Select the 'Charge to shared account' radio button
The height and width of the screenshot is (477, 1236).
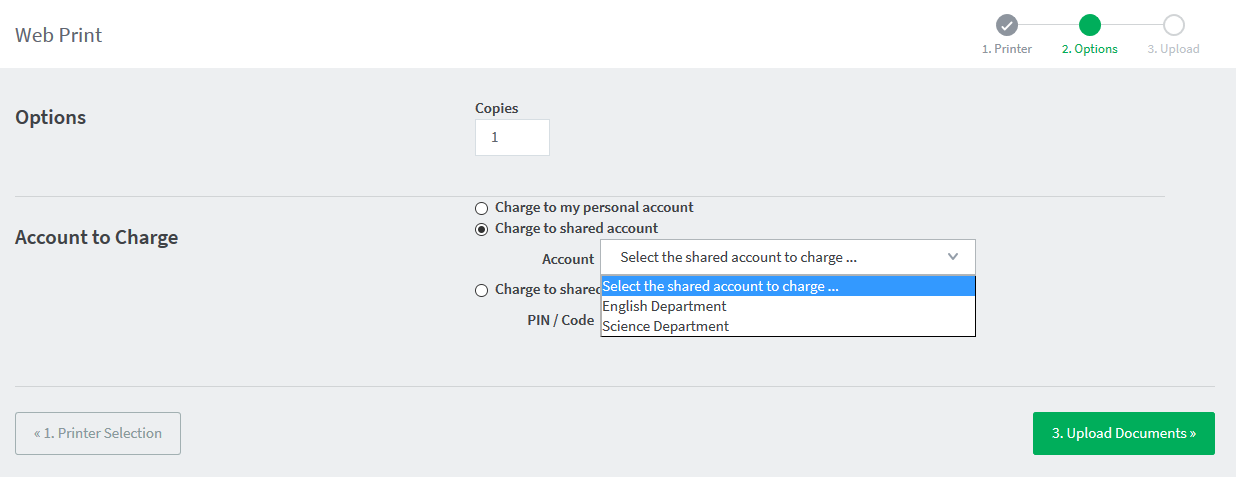point(482,229)
